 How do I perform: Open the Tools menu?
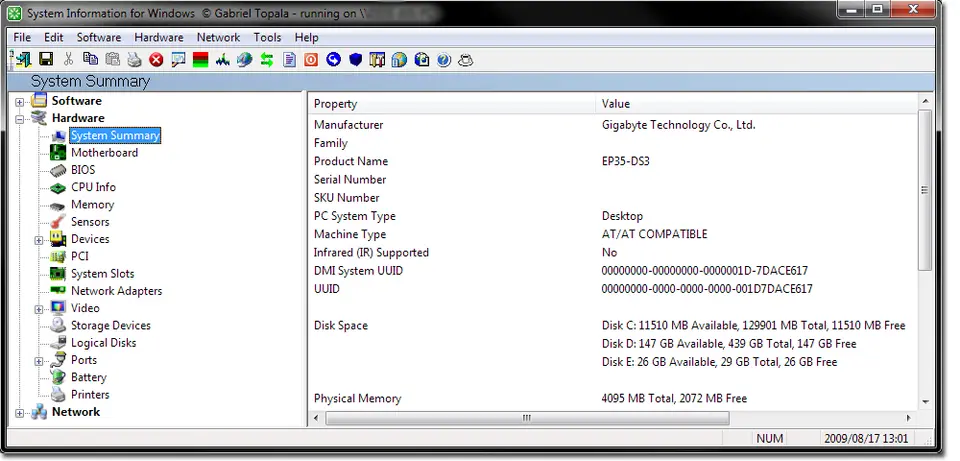(x=267, y=37)
